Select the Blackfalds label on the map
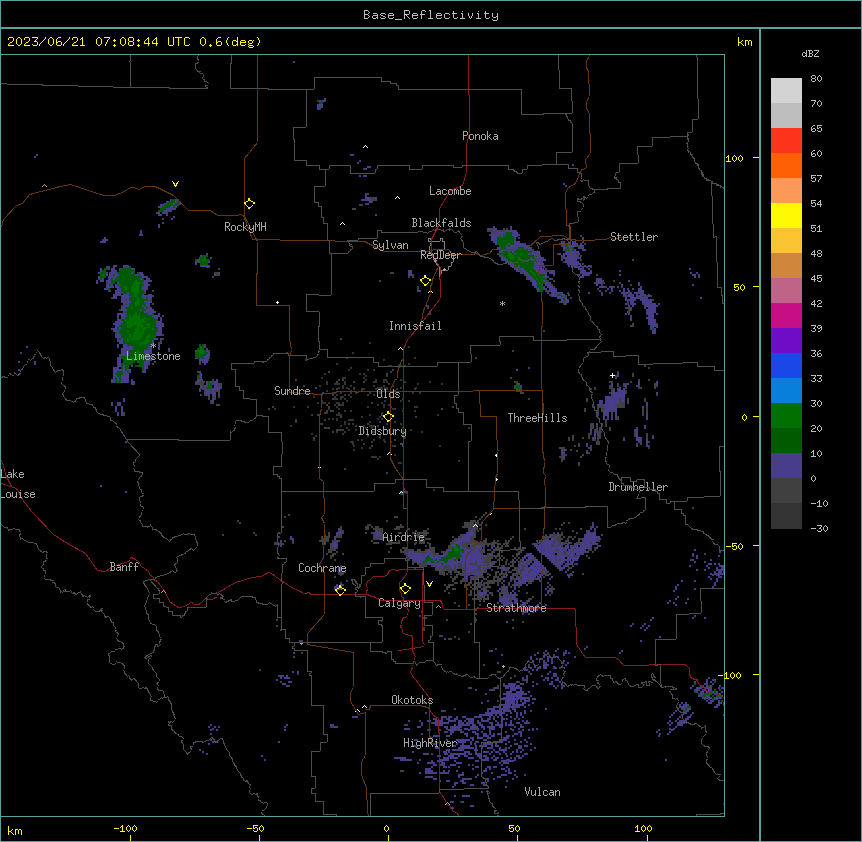This screenshot has height=842, width=862. [x=441, y=223]
